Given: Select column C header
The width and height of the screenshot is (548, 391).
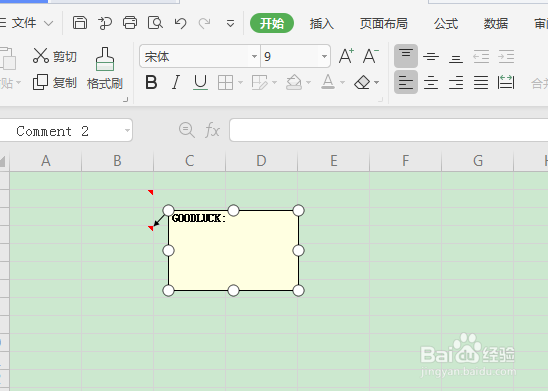Looking at the screenshot, I should (189, 161).
